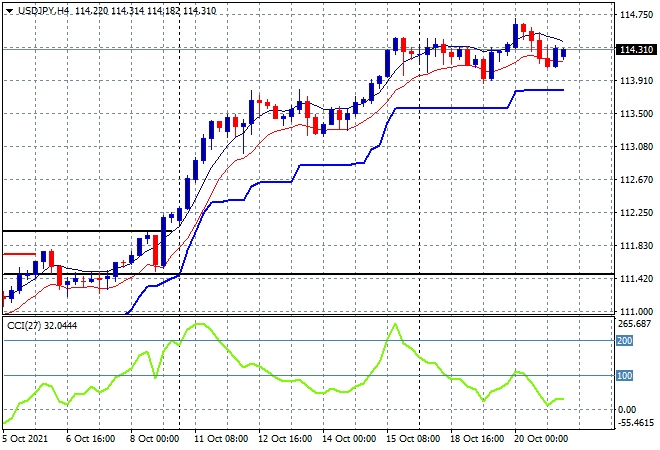Click the 18 Oct 16:00 time label

coord(476,439)
